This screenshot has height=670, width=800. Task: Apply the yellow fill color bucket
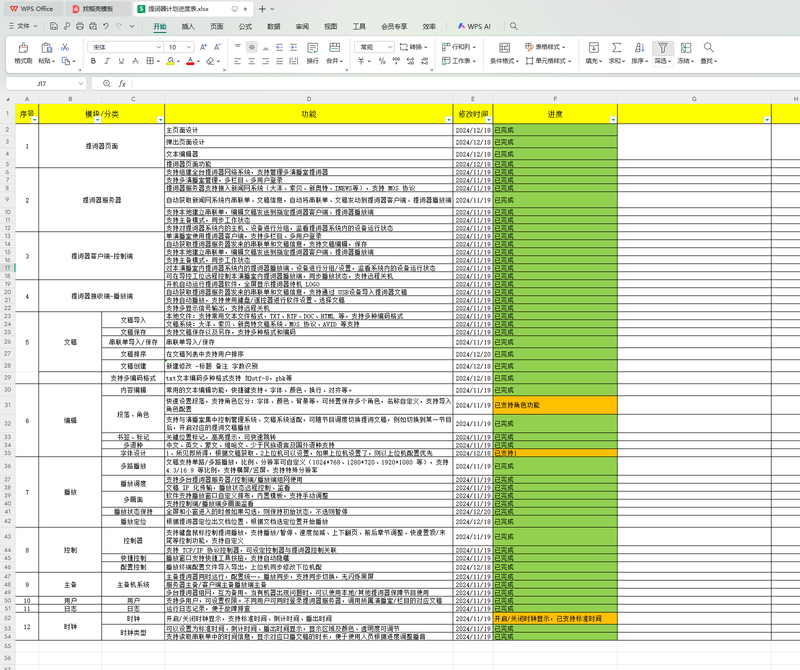tap(170, 61)
